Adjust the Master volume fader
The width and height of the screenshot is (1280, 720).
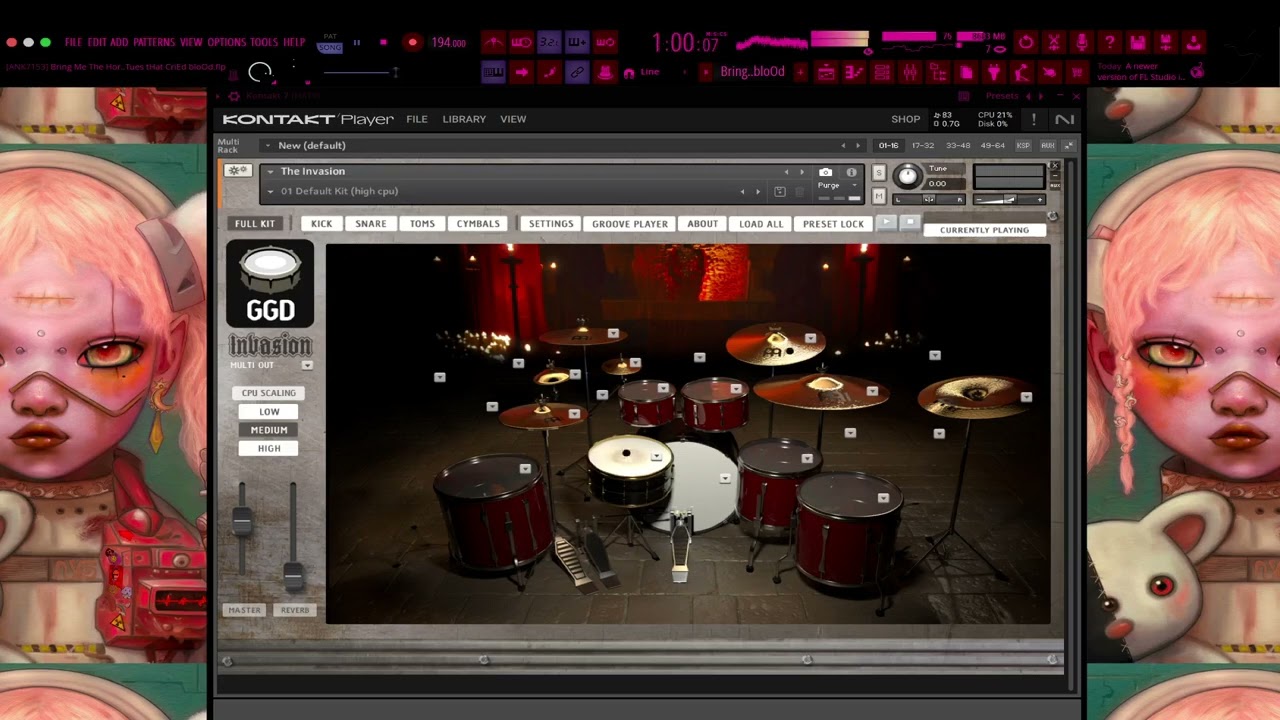[x=242, y=520]
